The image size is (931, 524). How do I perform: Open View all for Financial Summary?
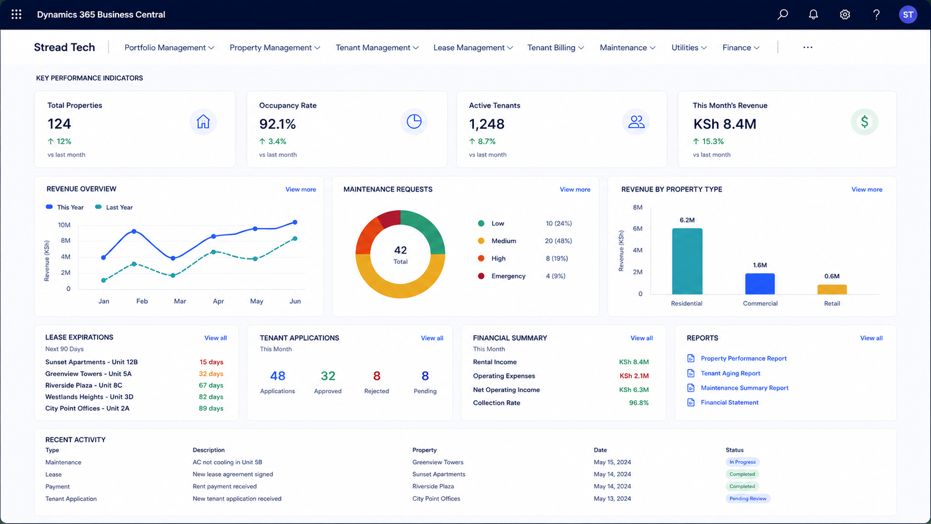pos(641,338)
